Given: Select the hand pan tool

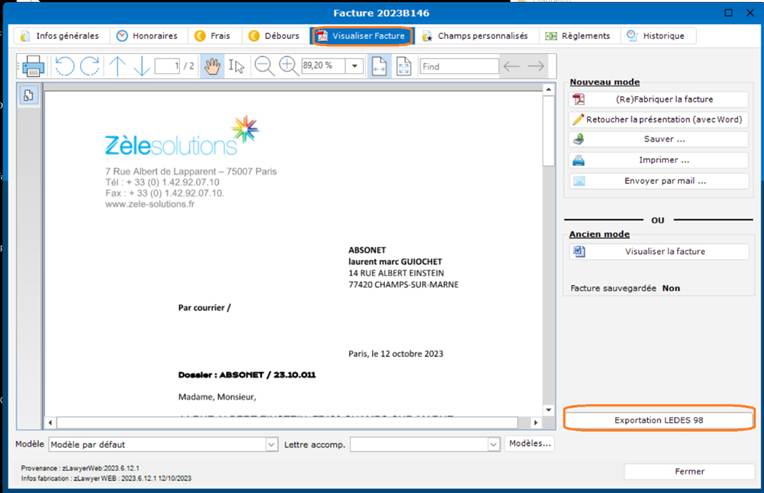Looking at the screenshot, I should 211,66.
